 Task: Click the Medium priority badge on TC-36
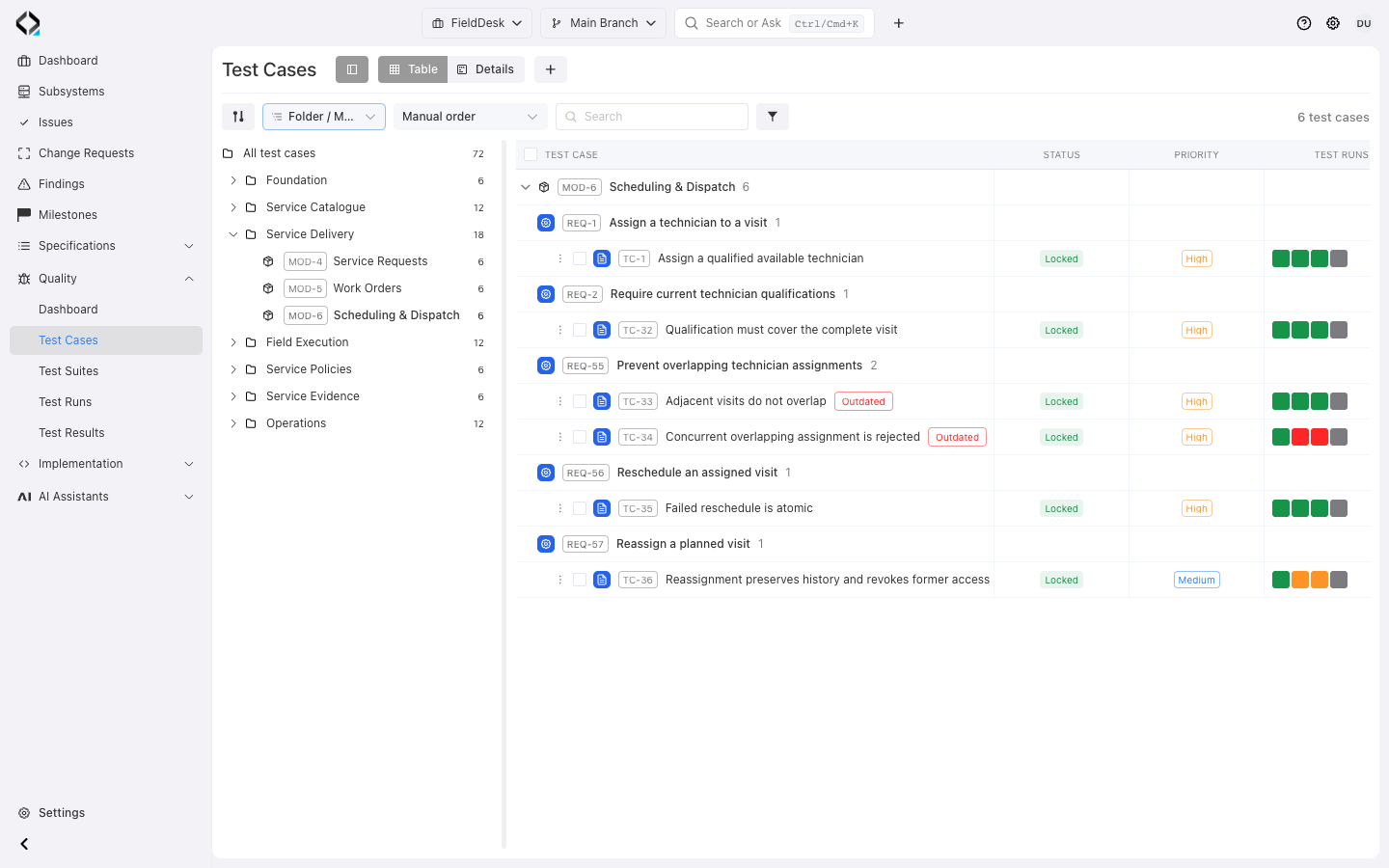1196,580
